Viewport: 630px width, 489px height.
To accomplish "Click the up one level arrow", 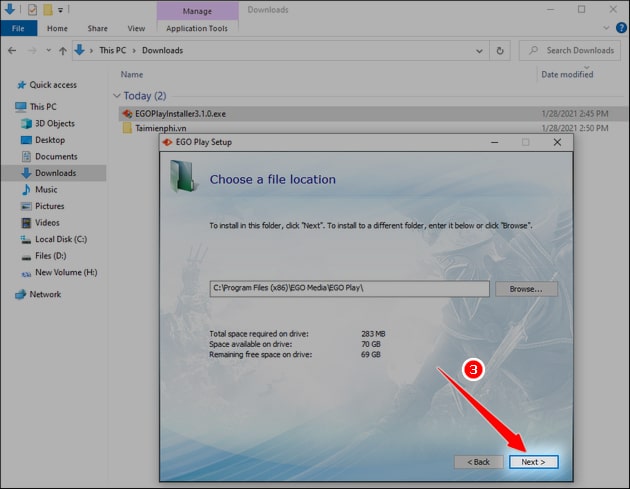I will click(63, 51).
